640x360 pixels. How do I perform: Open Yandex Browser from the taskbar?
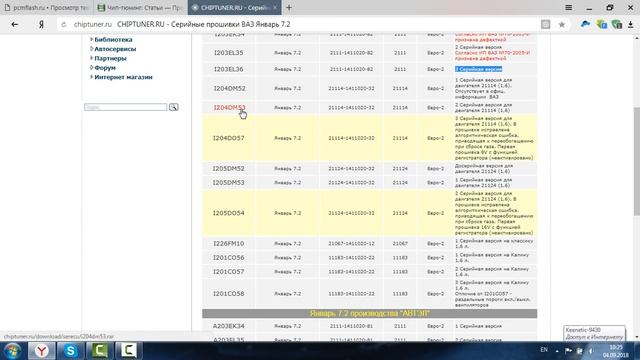coord(42,351)
